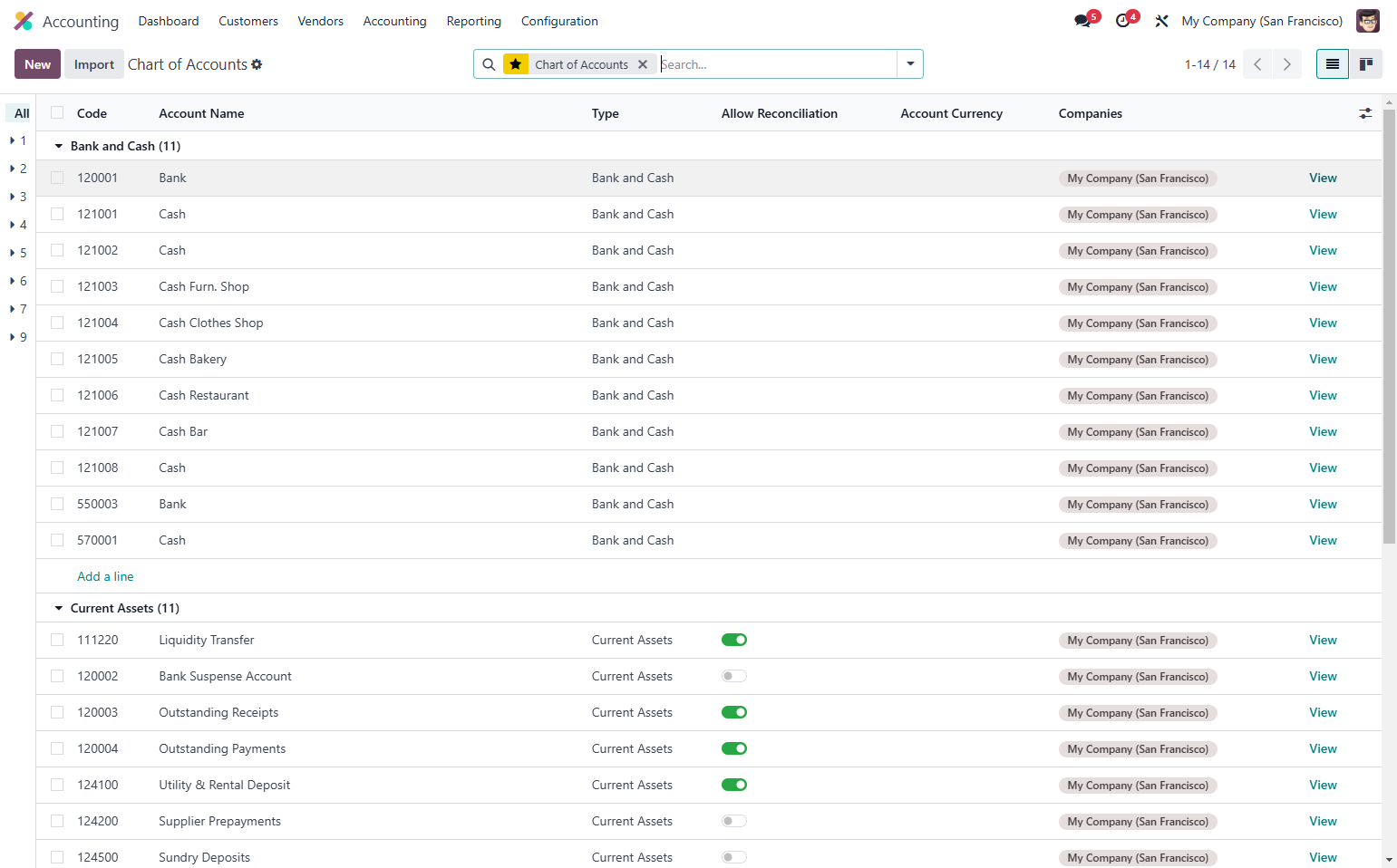Open the debug tools wrench icon
Image resolution: width=1397 pixels, height=868 pixels.
click(x=1161, y=21)
